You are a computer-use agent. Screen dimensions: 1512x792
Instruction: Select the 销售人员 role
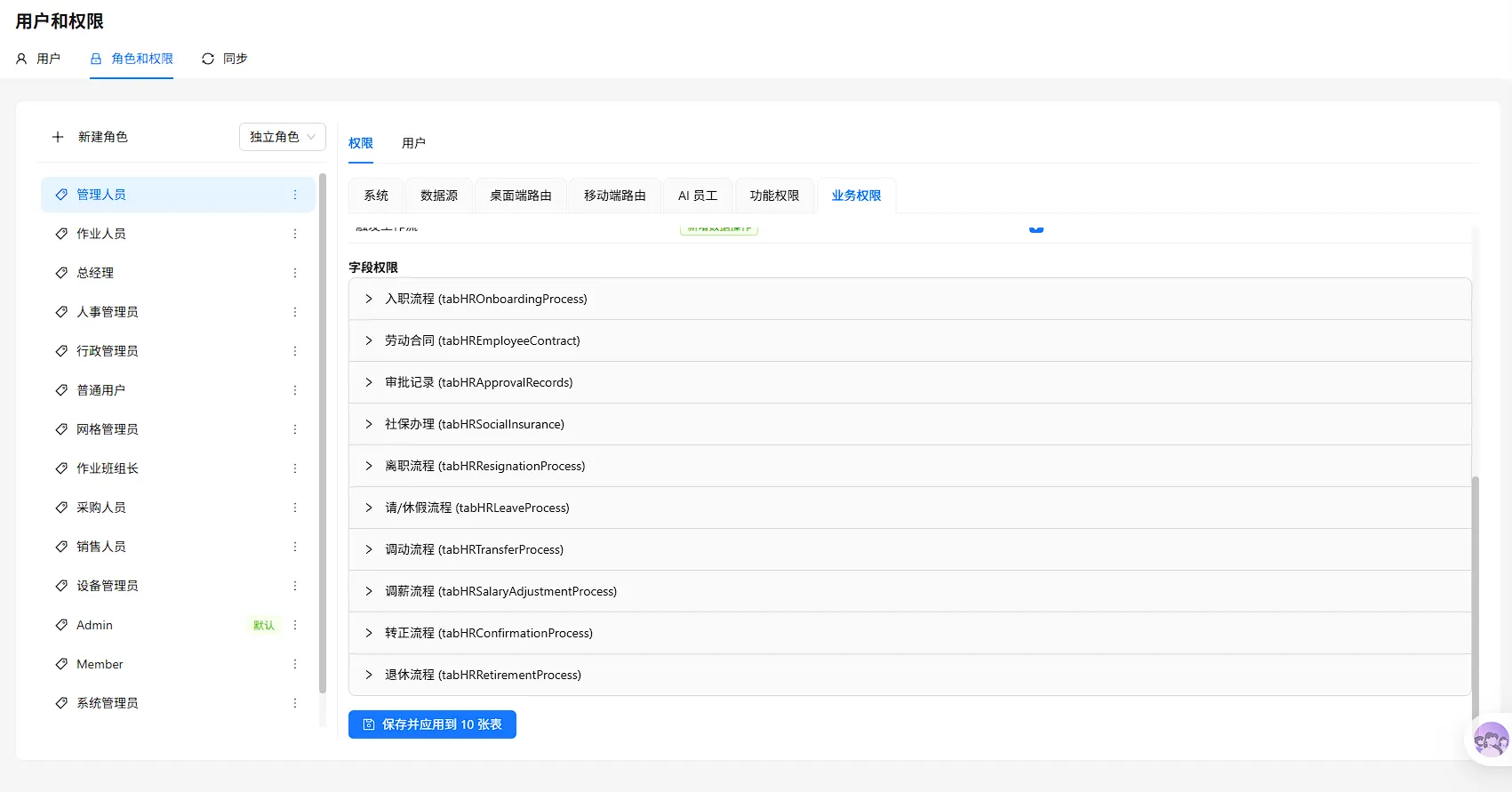(178, 547)
